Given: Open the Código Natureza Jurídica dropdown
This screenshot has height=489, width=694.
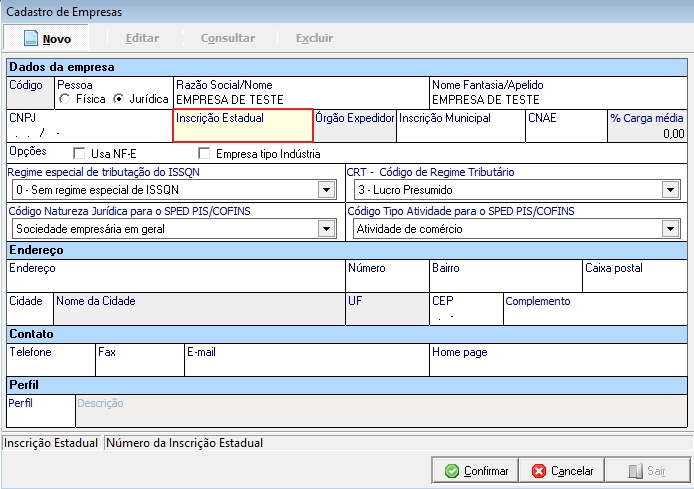Looking at the screenshot, I should 325,229.
